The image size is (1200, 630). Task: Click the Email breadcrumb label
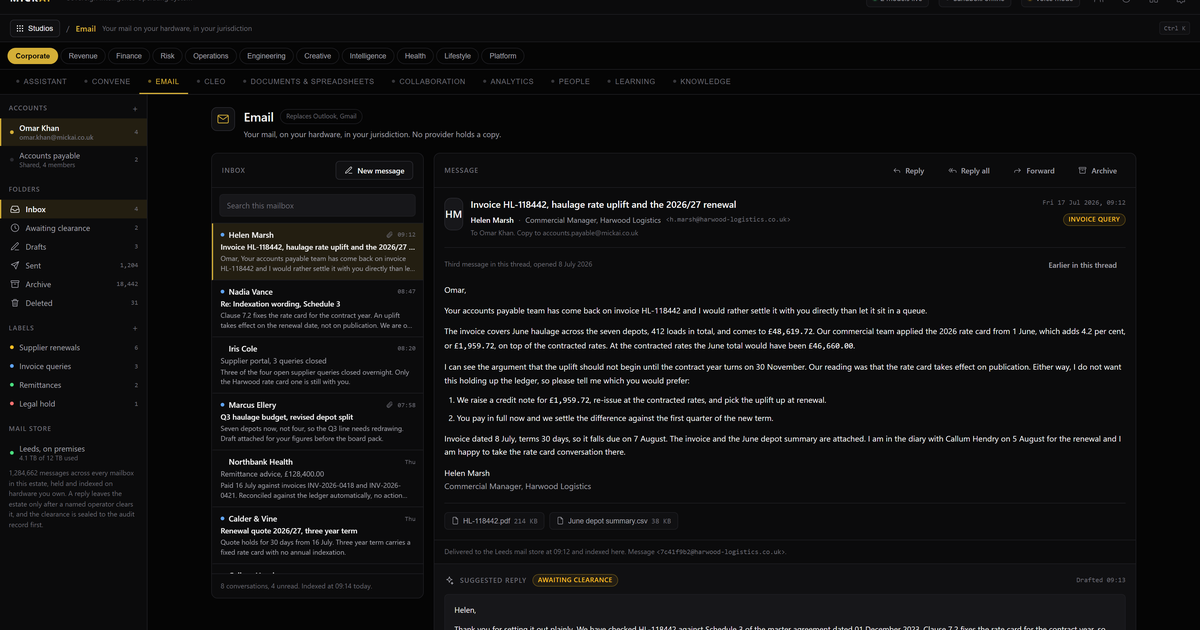pyautogui.click(x=86, y=29)
